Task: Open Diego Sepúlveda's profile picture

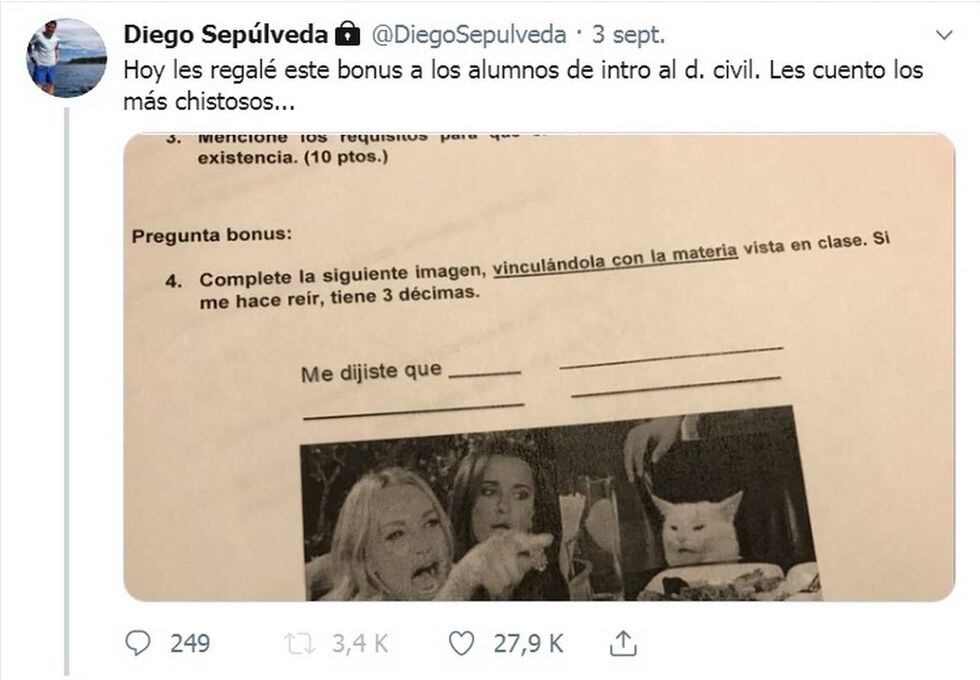Action: 66,57
